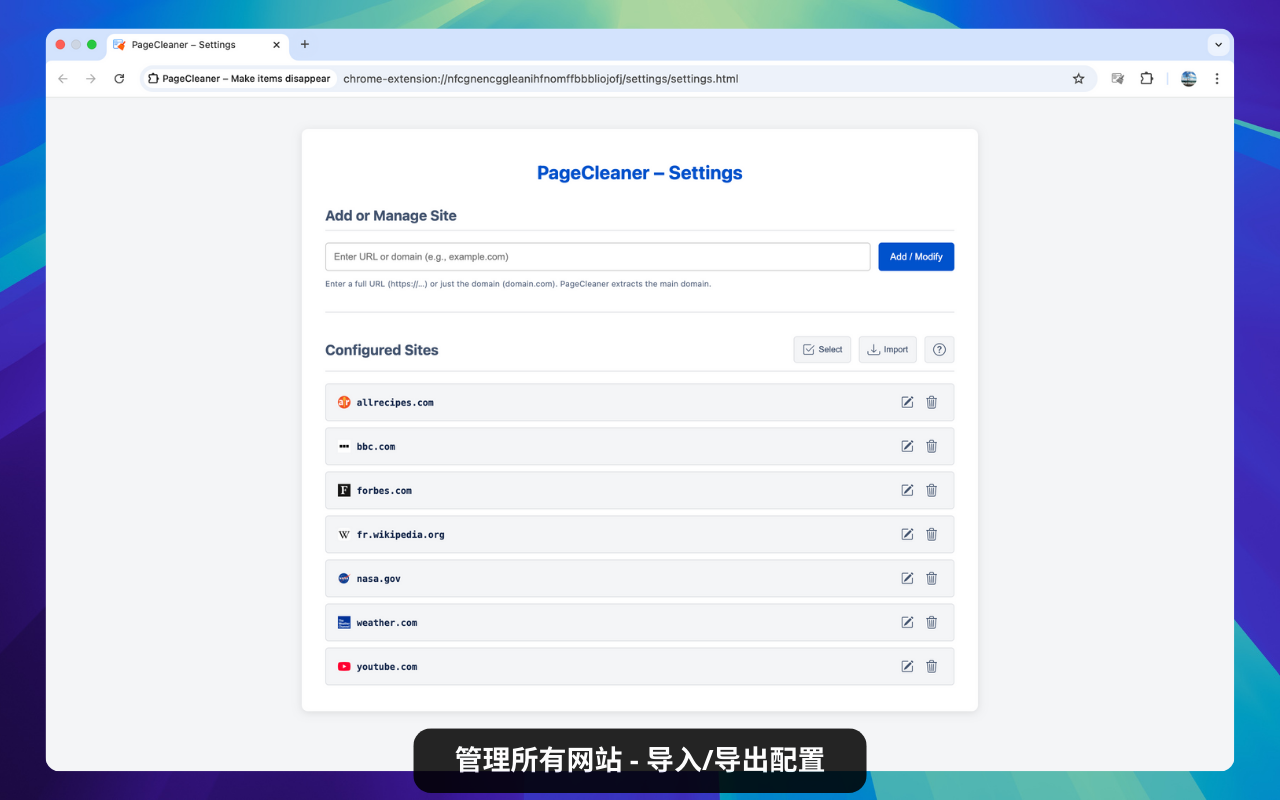
Task: Open the Chrome three-dot menu
Action: 1217,78
